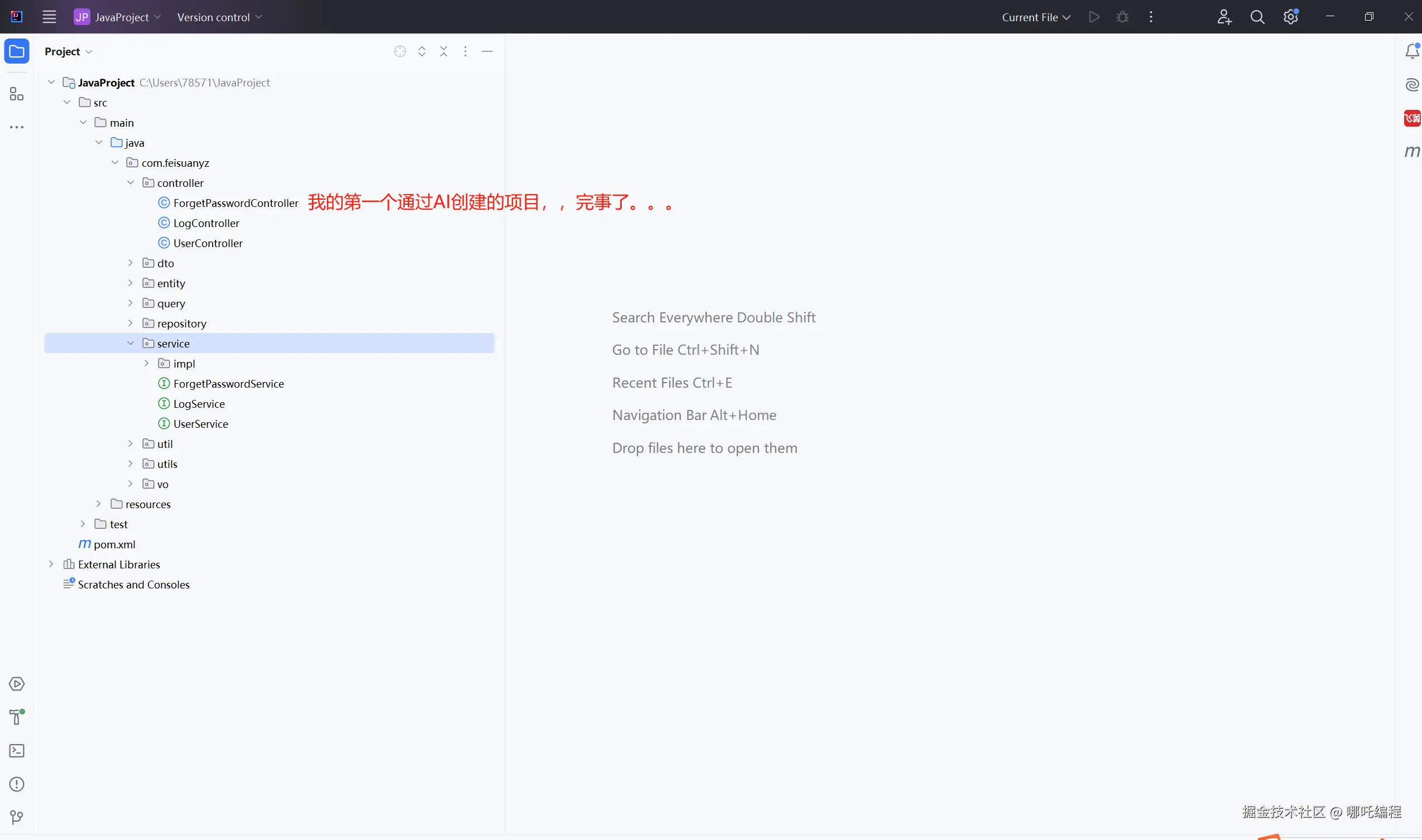Open the Terminal tool window
The image size is (1422, 840).
pos(16,751)
